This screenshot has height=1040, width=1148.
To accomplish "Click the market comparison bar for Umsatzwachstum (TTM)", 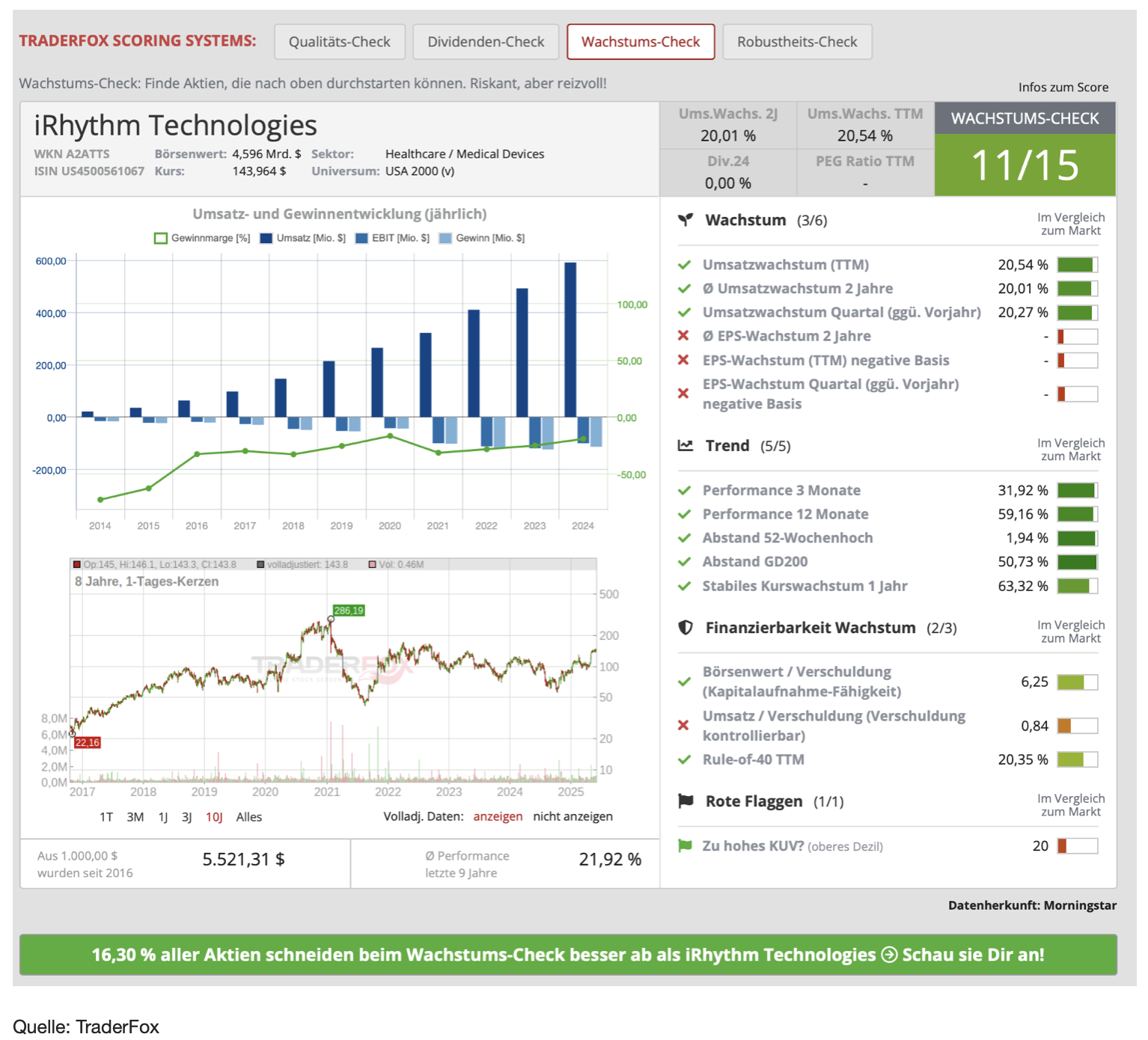I will click(x=1078, y=265).
